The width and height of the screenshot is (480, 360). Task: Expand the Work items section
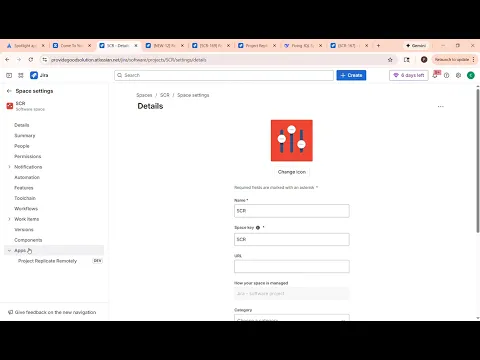coord(9,219)
